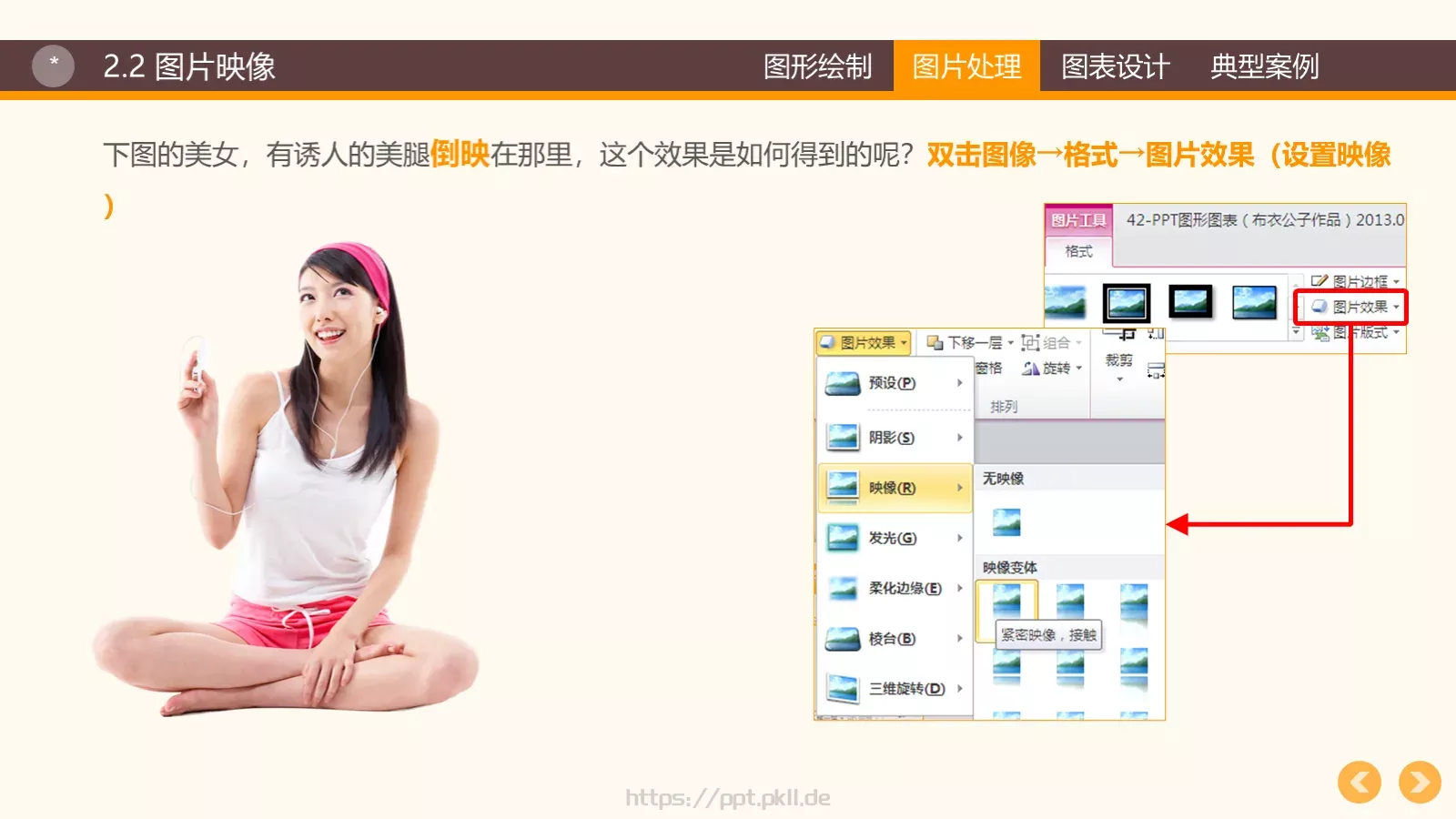Open the 图片边框 dropdown

click(x=1356, y=281)
